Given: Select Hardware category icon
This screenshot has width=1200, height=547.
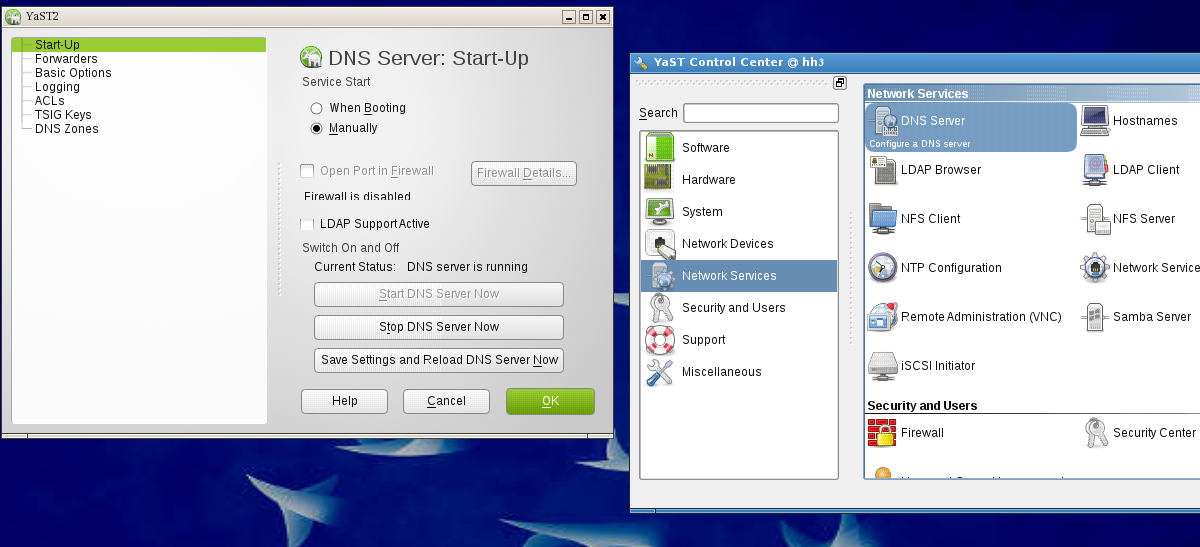Looking at the screenshot, I should tap(660, 180).
